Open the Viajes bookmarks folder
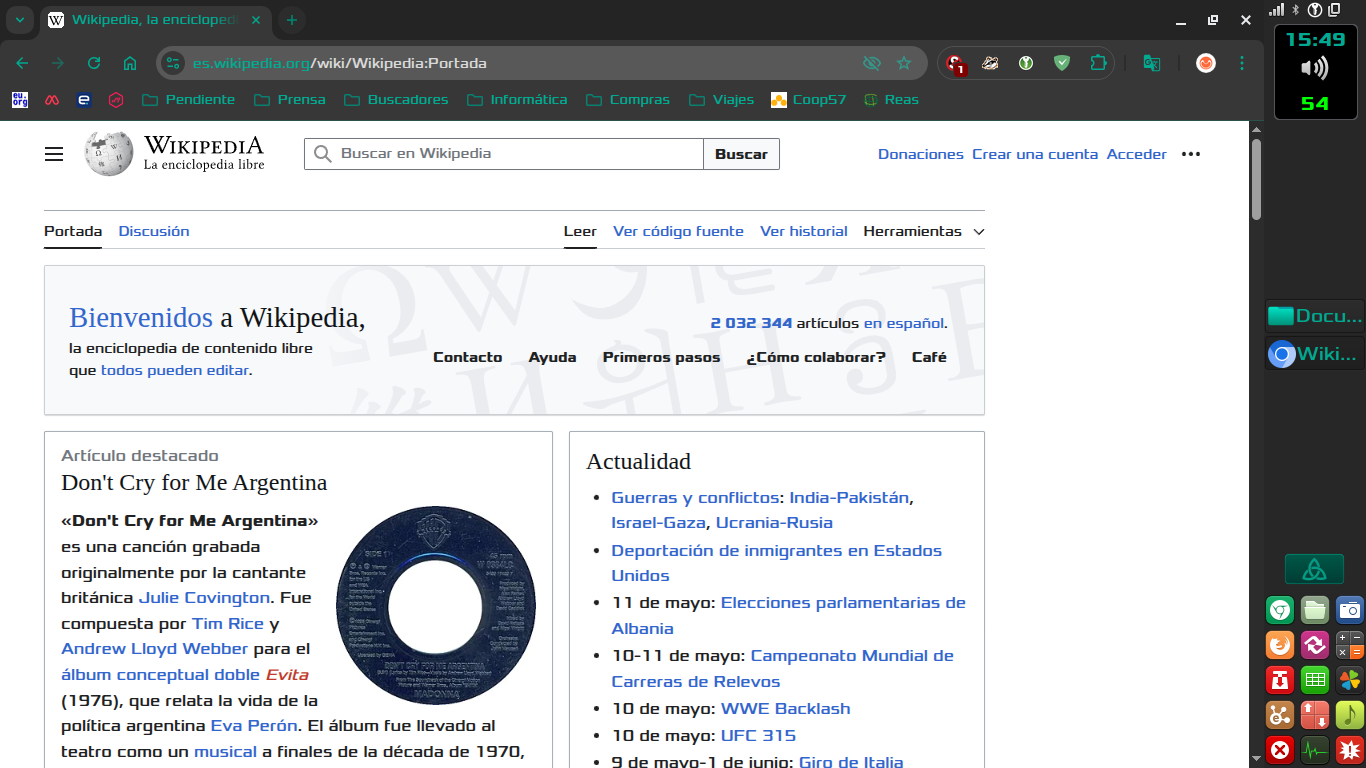 (721, 99)
